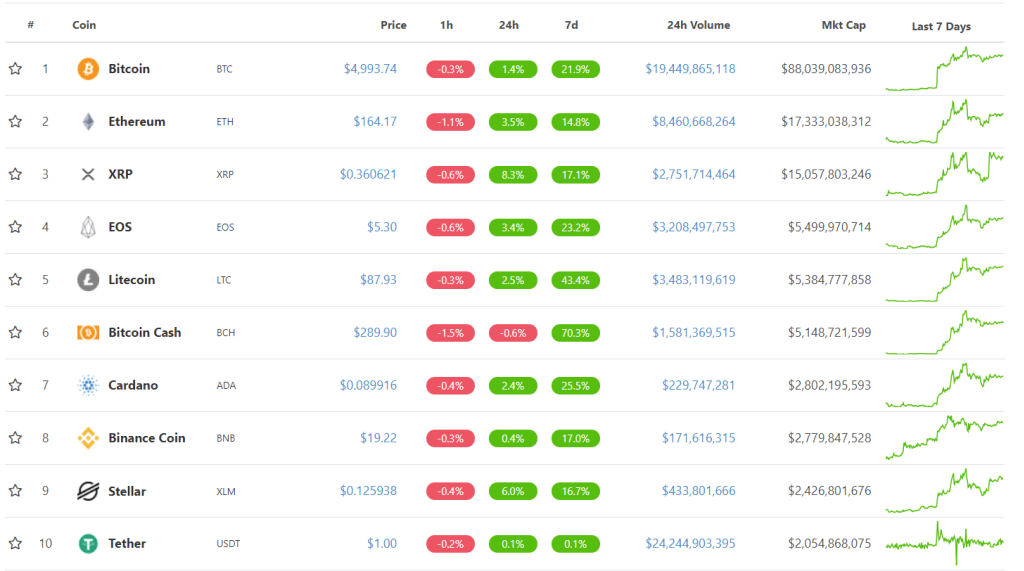The image size is (1024, 571).
Task: Click Bitcoin Cash 24h badge -0.6%
Action: click(x=513, y=333)
